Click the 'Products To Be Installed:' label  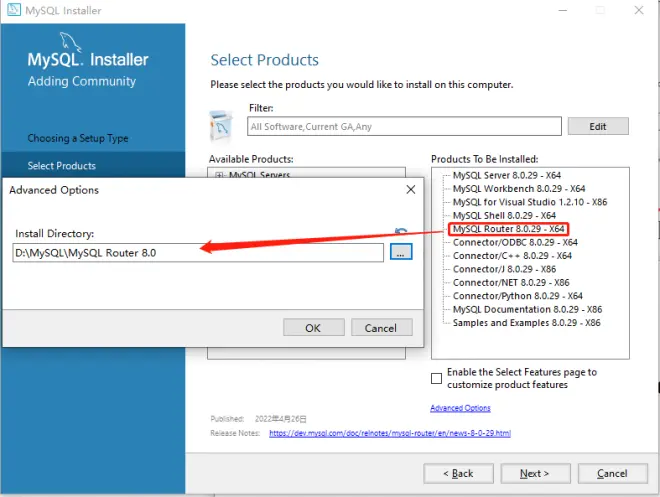pos(484,159)
